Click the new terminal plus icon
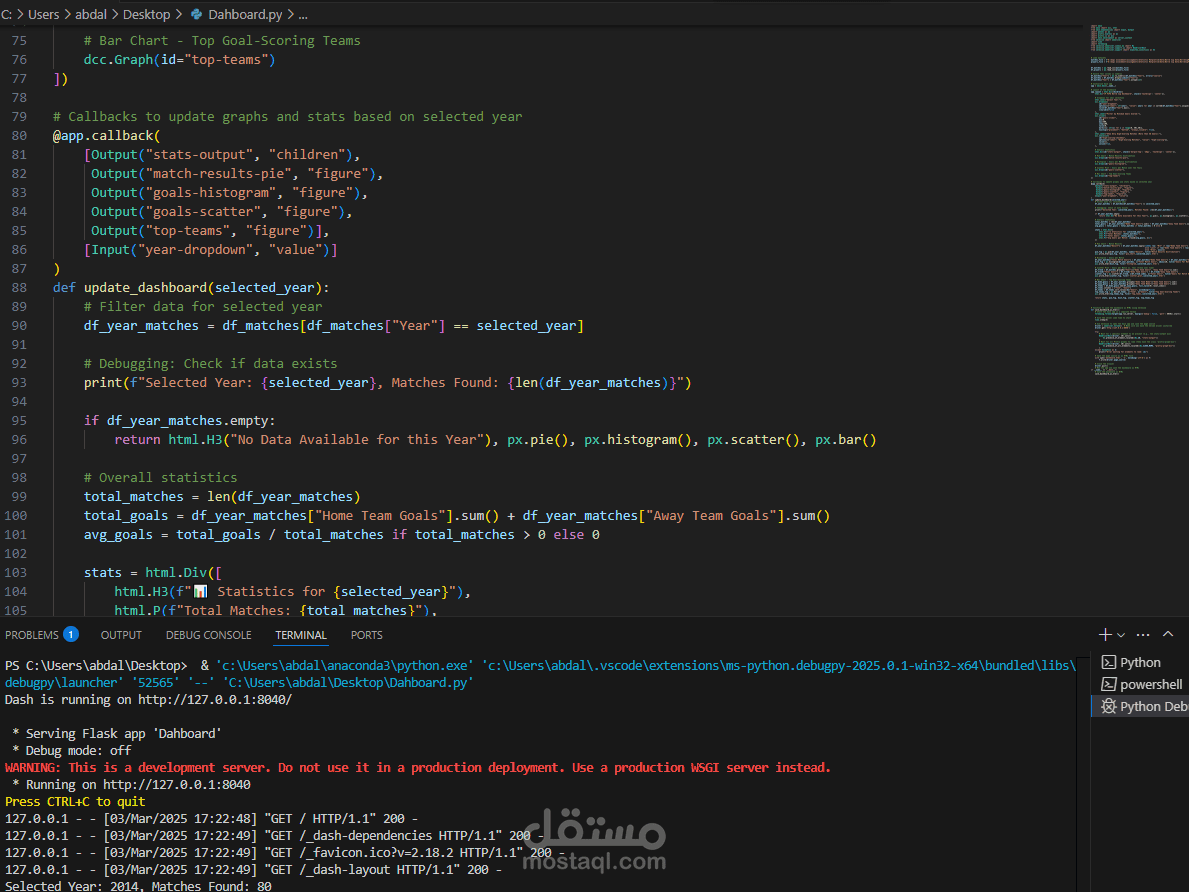The height and width of the screenshot is (892, 1189). (x=1105, y=635)
